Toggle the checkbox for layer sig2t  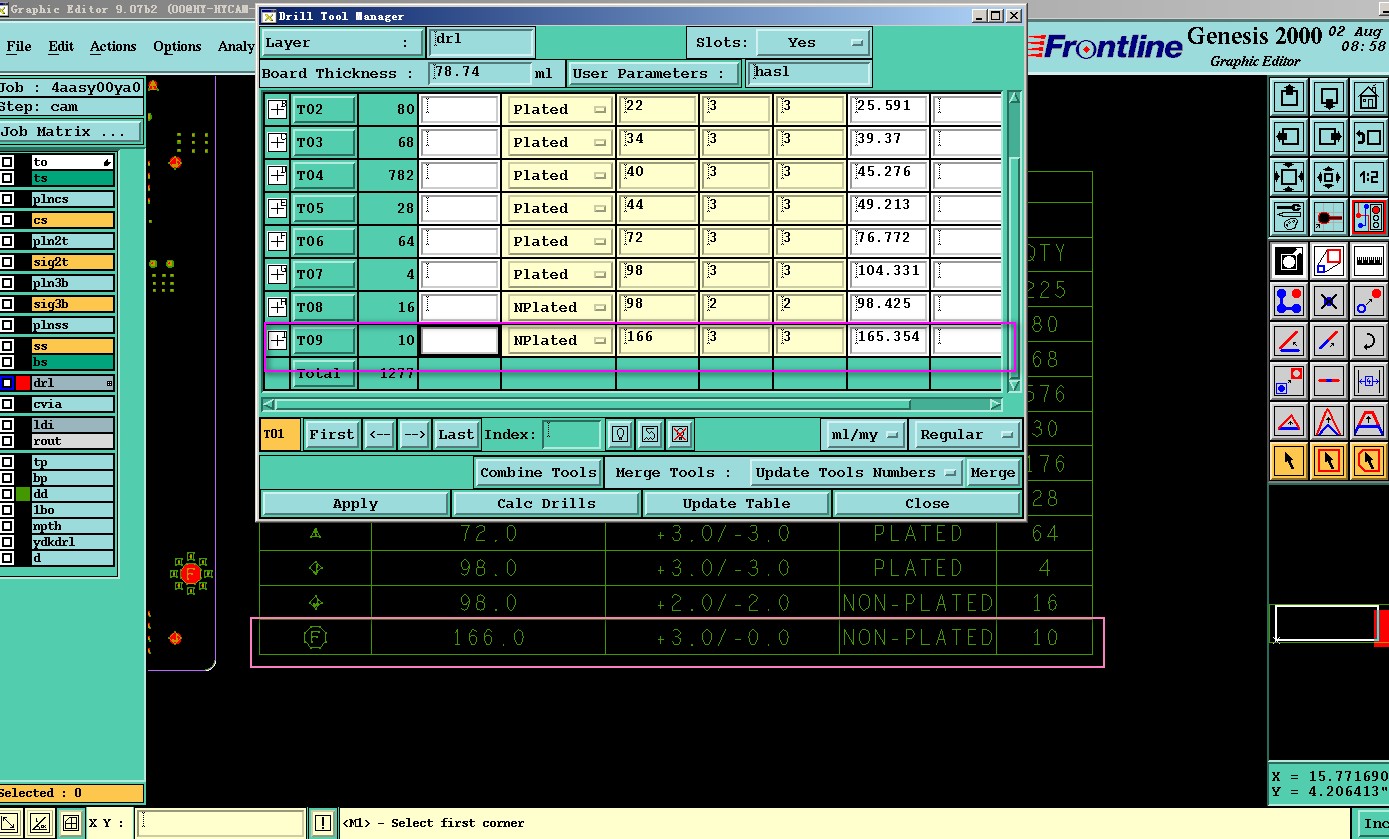7,262
